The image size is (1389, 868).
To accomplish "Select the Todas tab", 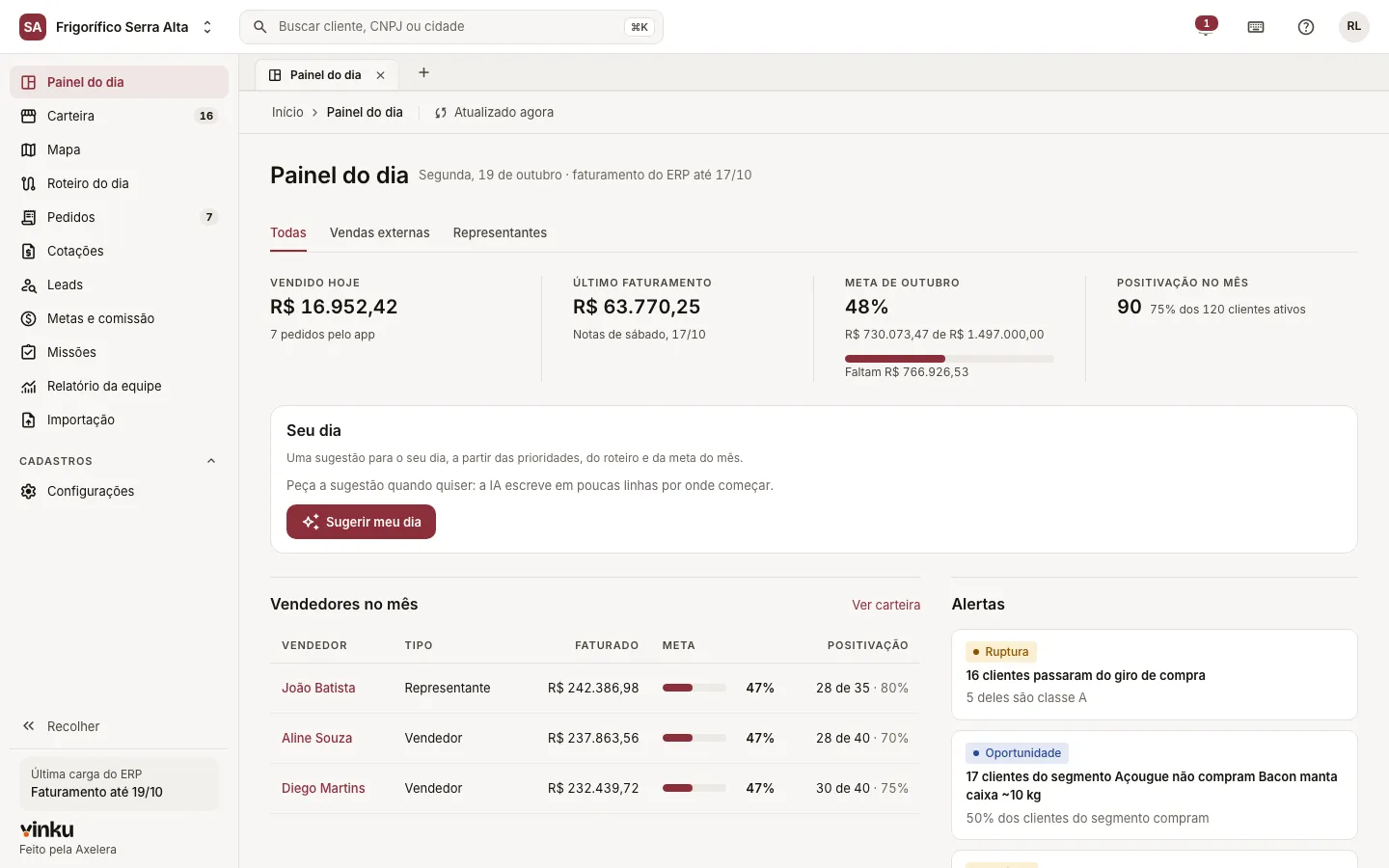I will pyautogui.click(x=288, y=232).
